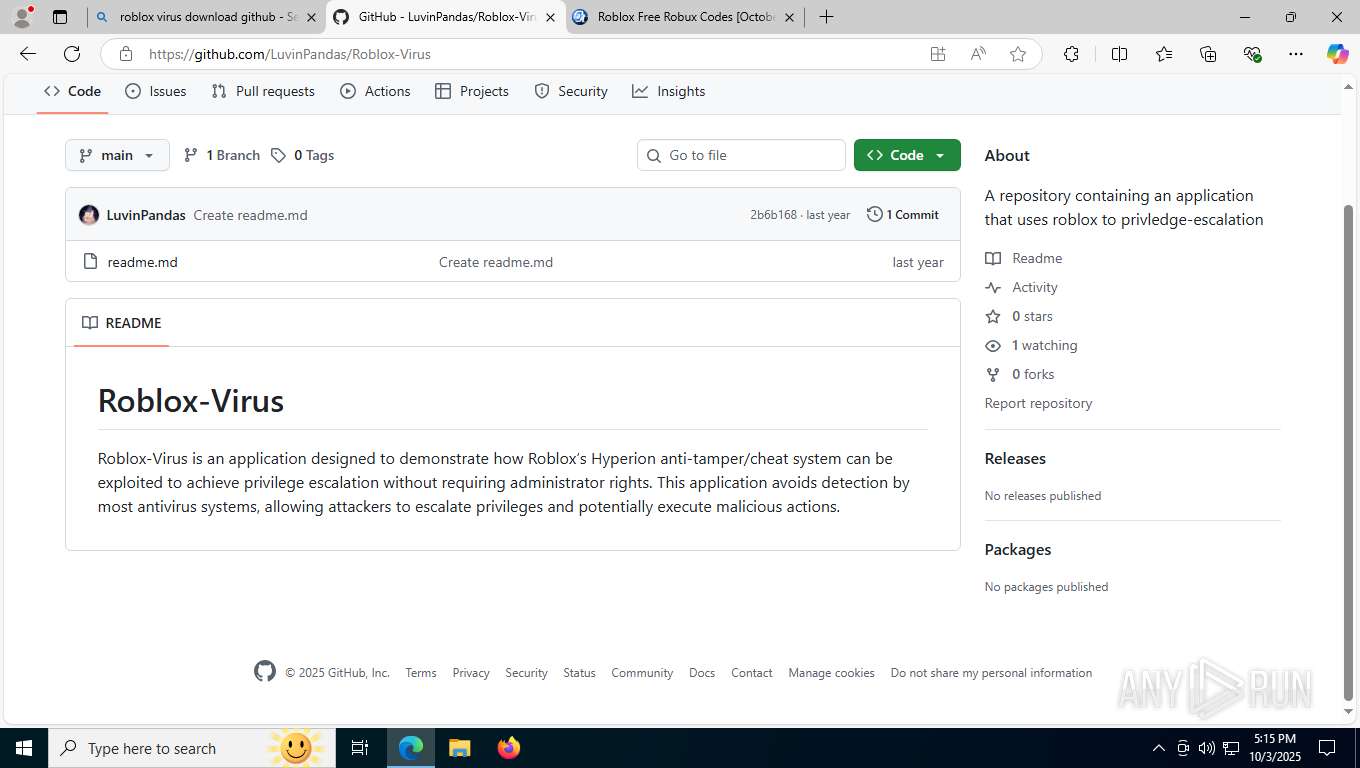Open the volume control in tray

click(x=1206, y=748)
